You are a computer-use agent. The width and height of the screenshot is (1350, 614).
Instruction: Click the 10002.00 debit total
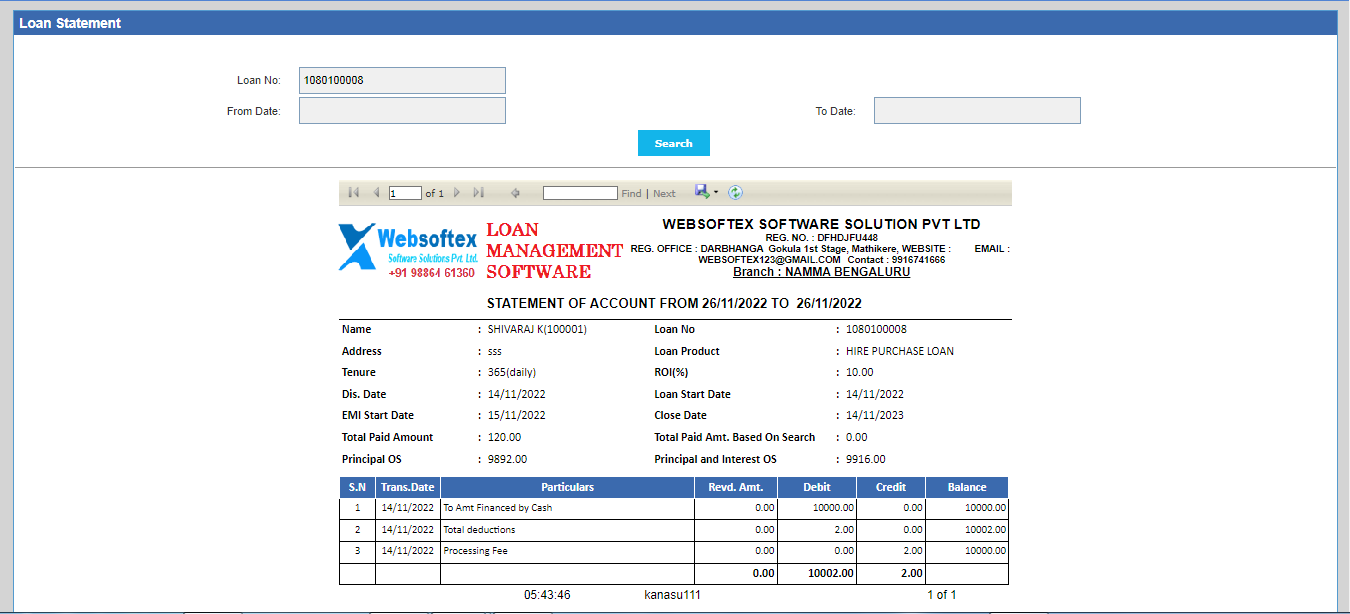(x=831, y=573)
